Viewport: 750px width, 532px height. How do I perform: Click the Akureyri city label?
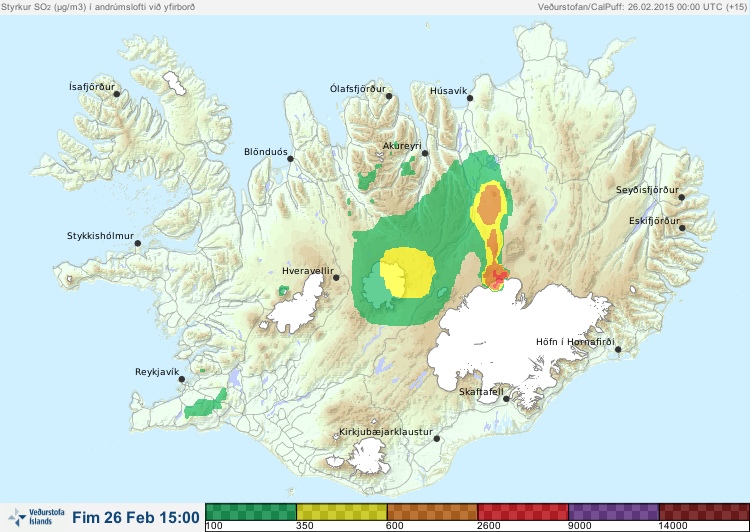pyautogui.click(x=402, y=146)
